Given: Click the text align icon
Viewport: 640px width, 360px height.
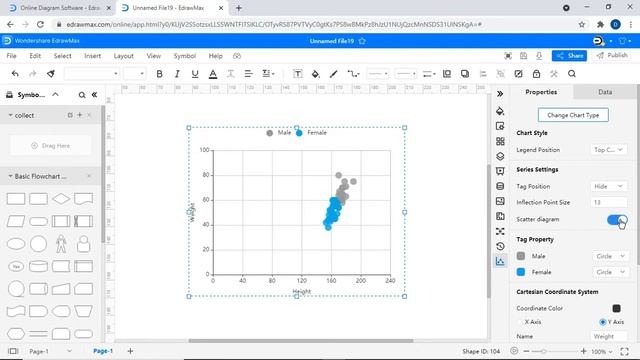Looking at the screenshot, I should 248,74.
